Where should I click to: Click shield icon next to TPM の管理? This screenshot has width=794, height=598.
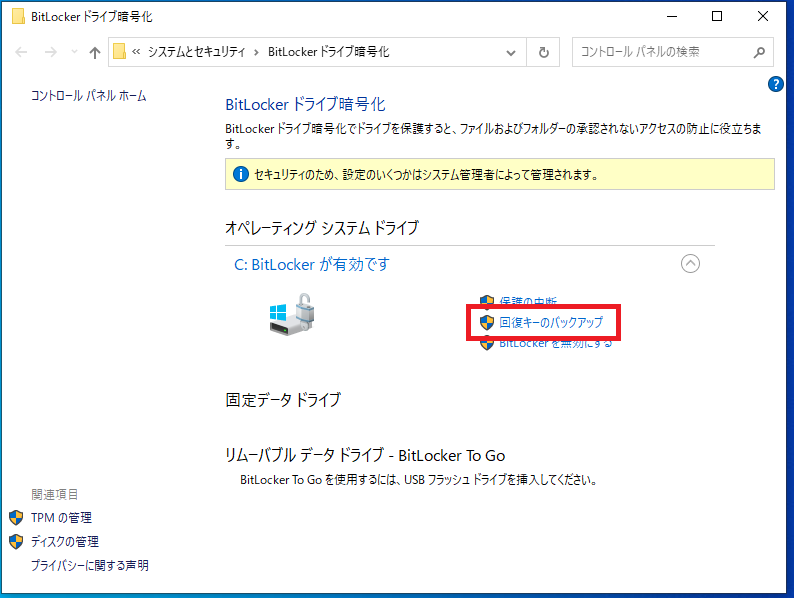[x=16, y=517]
